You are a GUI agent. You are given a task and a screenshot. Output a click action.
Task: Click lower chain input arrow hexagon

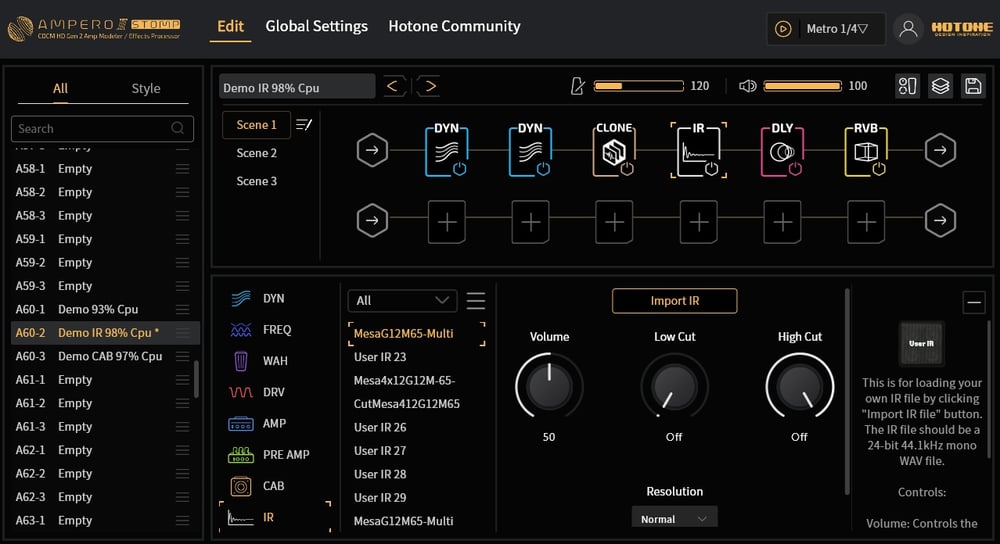[372, 221]
